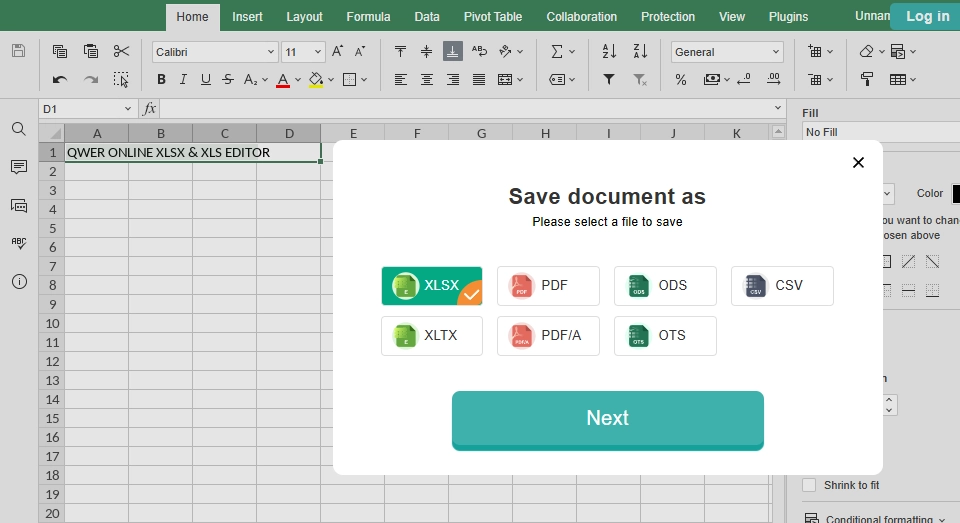Select XLTX file format
The image size is (960, 523).
[432, 336]
